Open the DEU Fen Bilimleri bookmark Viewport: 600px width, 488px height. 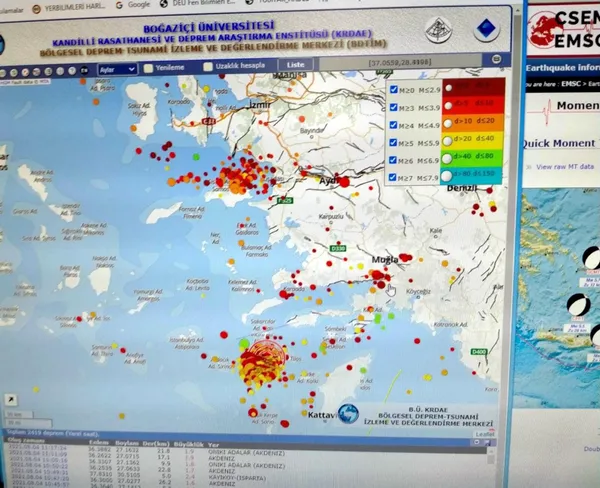pyautogui.click(x=199, y=3)
